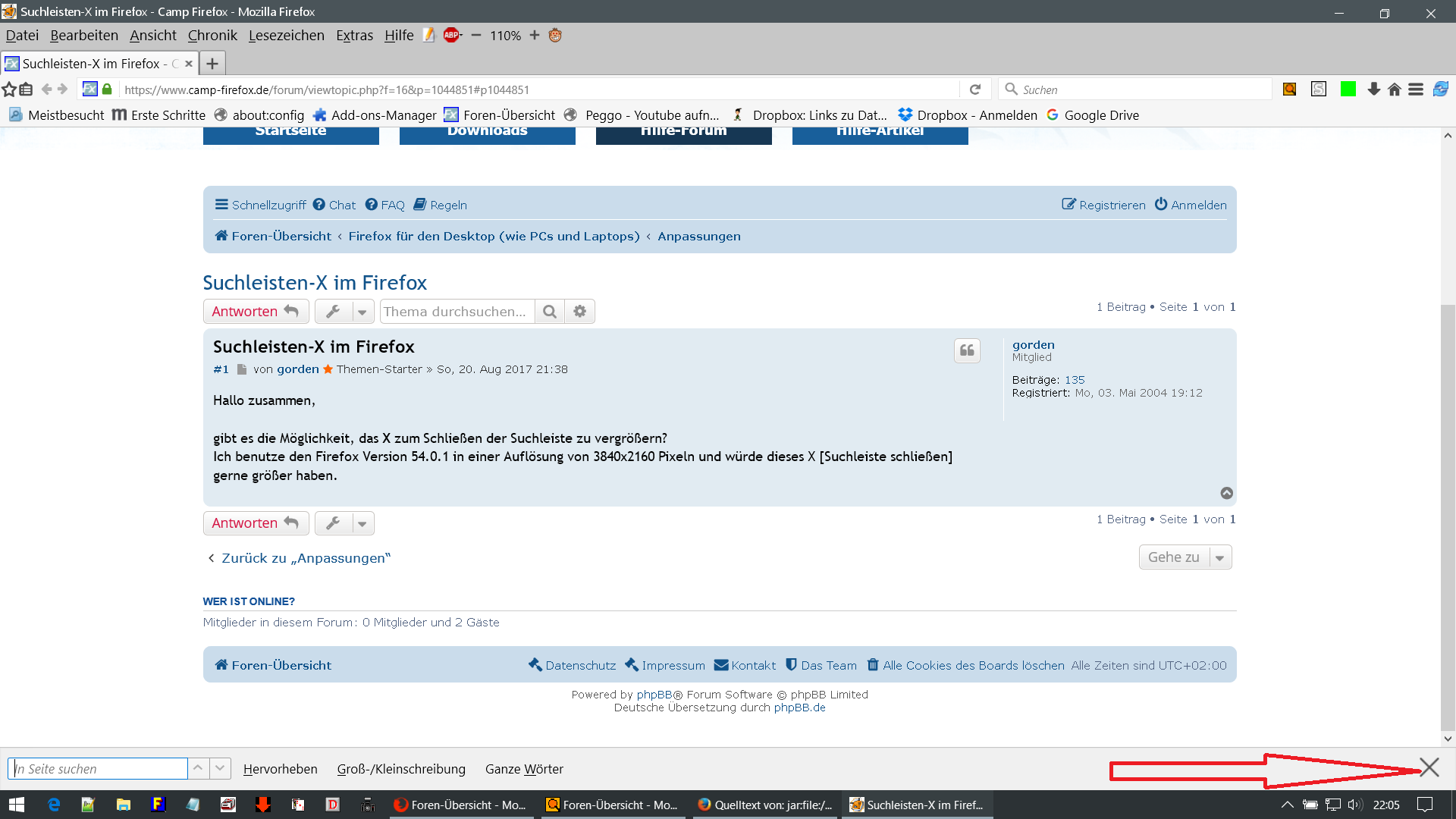This screenshot has width=1456, height=819.
Task: Click the Adblock Plus icon
Action: (x=452, y=35)
